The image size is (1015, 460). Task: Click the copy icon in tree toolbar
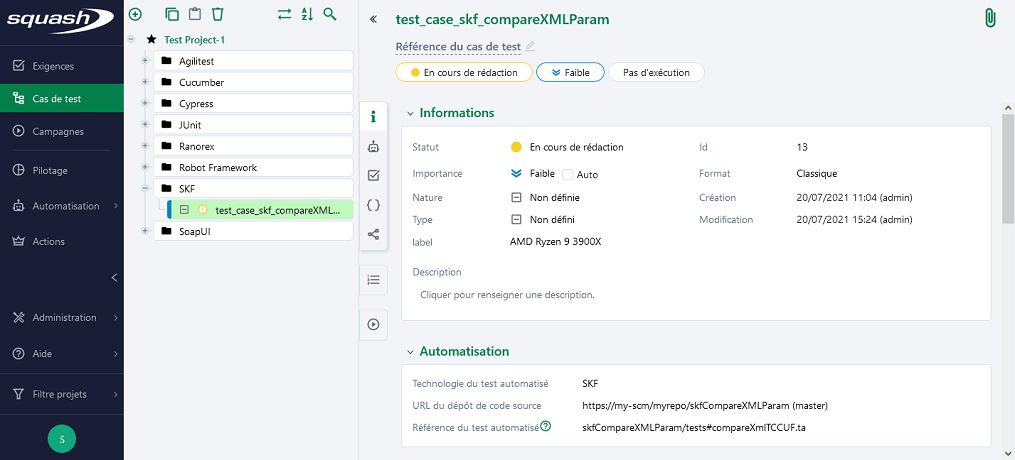(172, 14)
